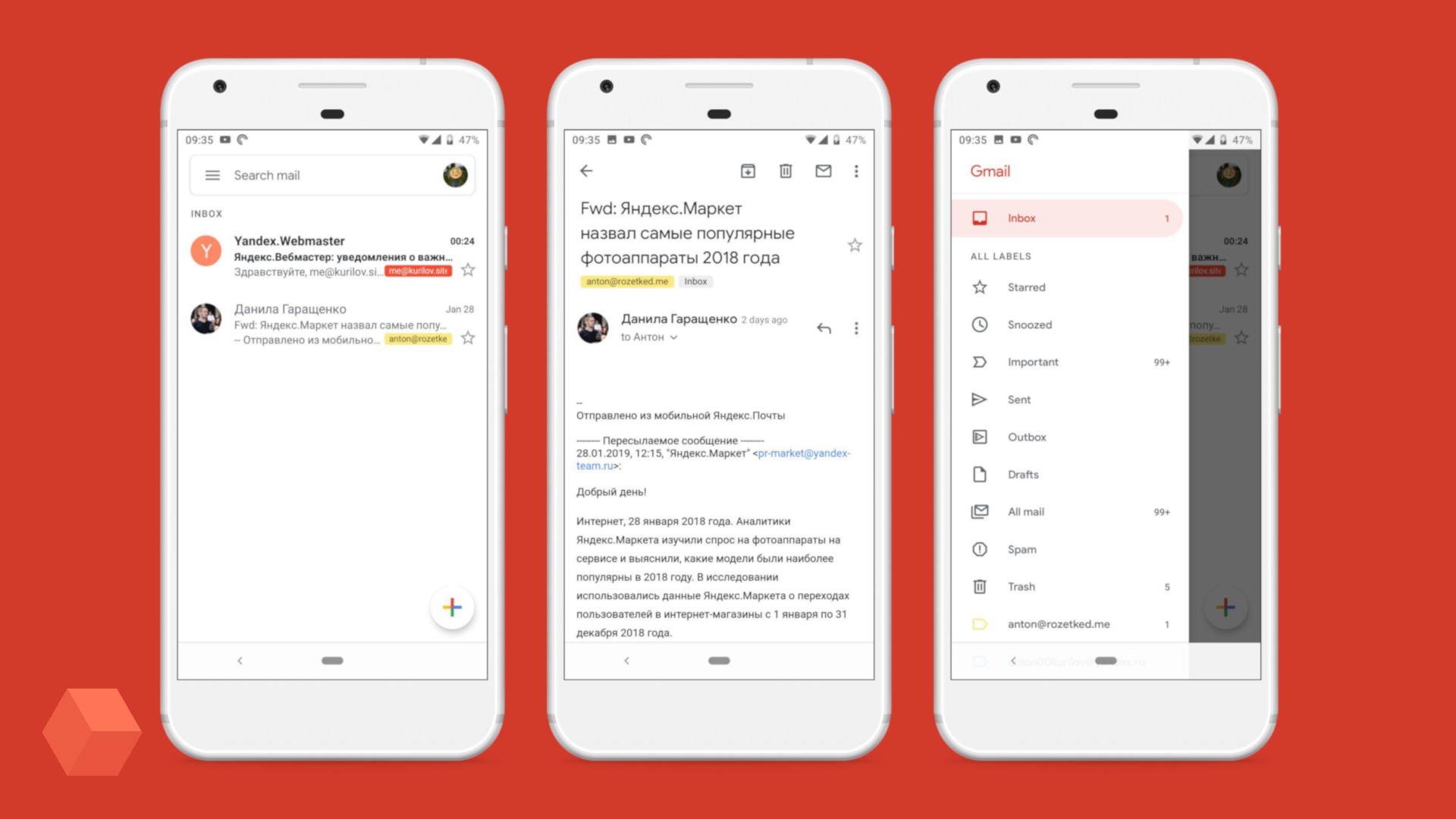This screenshot has height=819, width=1456.
Task: Expand all labels section in sidebar
Action: click(1003, 256)
